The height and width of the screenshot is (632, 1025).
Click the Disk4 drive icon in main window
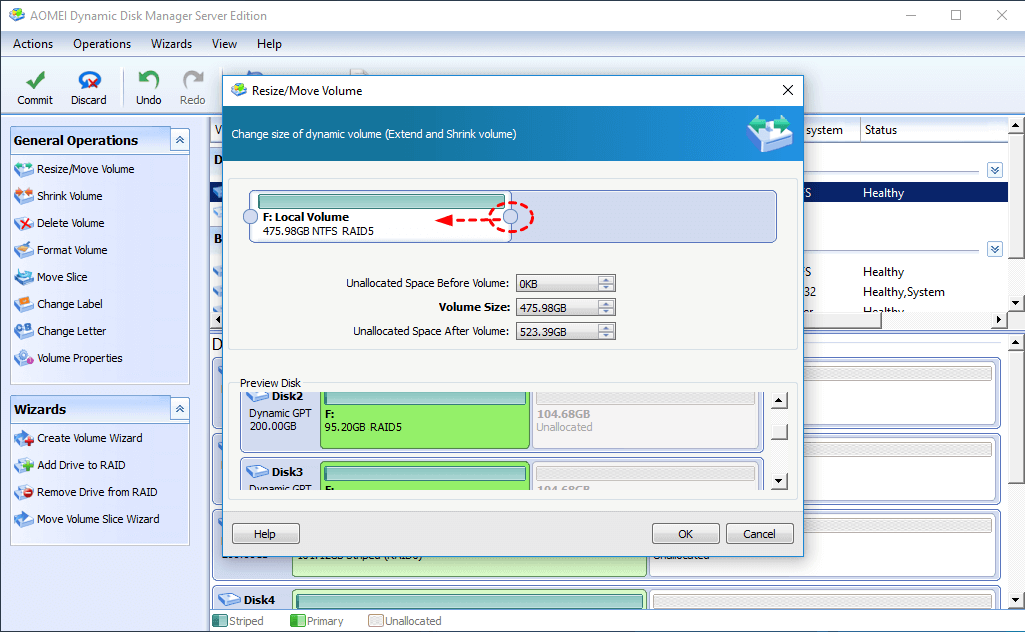[x=229, y=599]
